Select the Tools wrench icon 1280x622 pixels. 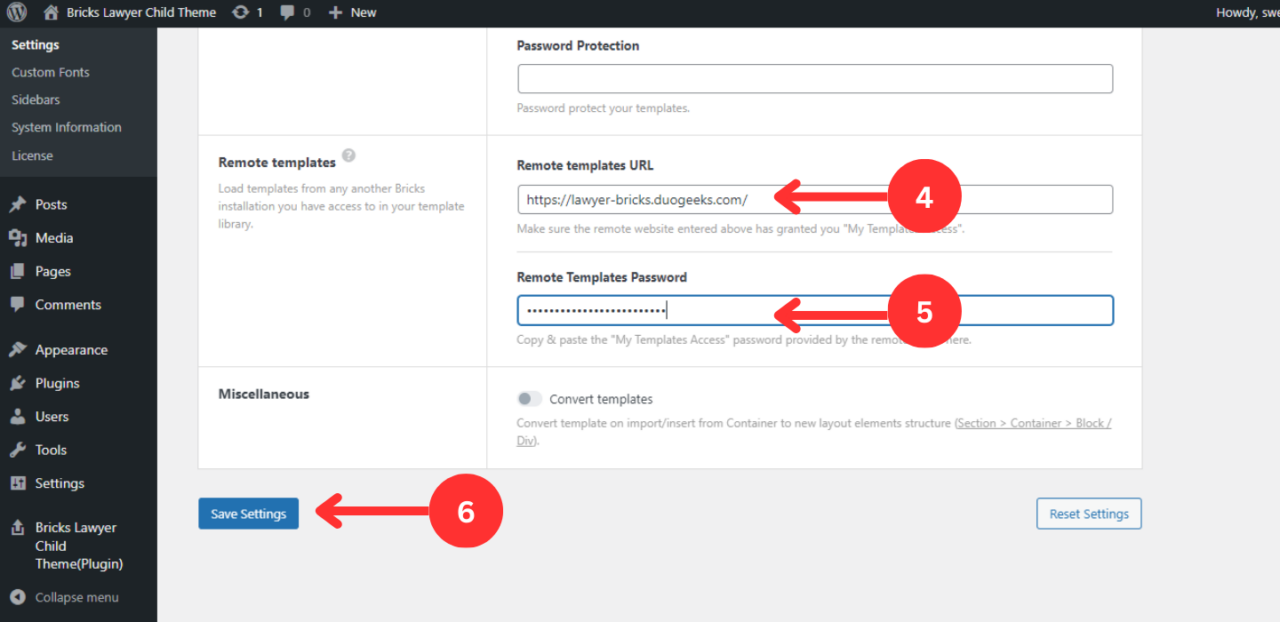tap(17, 450)
